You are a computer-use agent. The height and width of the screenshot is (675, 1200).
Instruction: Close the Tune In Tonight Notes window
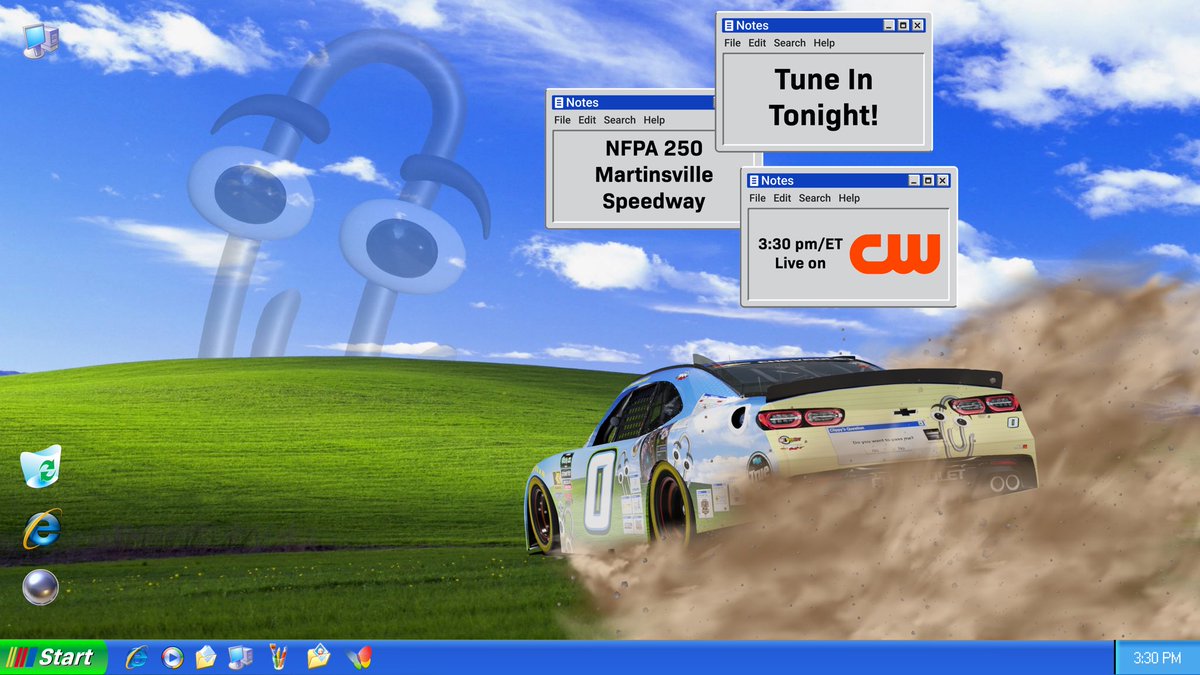pyautogui.click(x=918, y=25)
